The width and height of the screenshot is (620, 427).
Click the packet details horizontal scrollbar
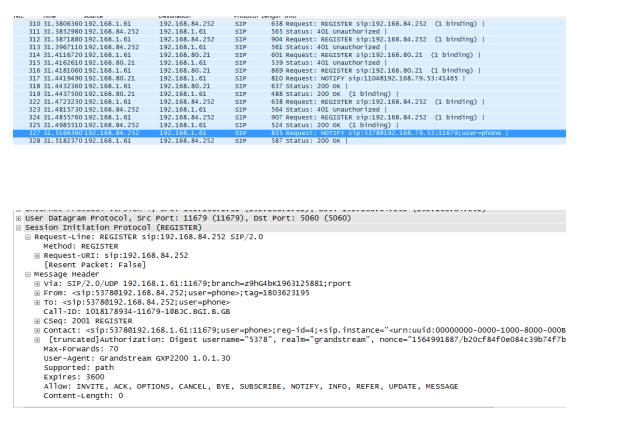[259, 406]
